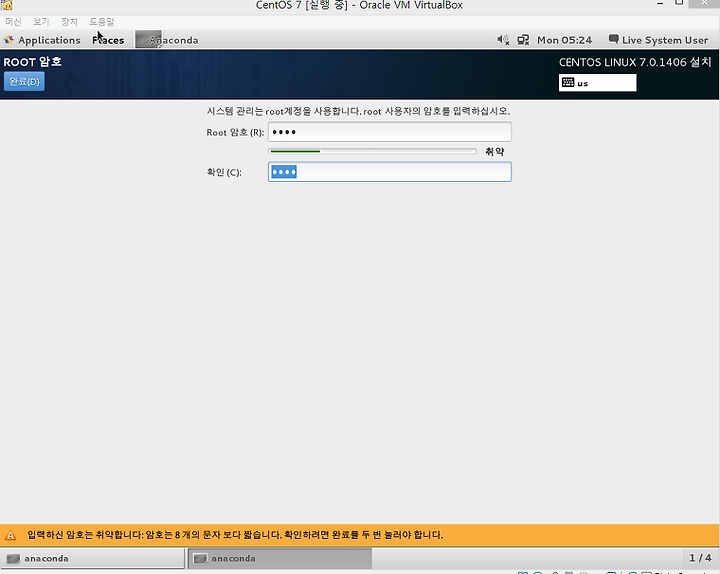The image size is (720, 574).
Task: Open the 머신 VirtualBox menu
Action: coord(13,22)
